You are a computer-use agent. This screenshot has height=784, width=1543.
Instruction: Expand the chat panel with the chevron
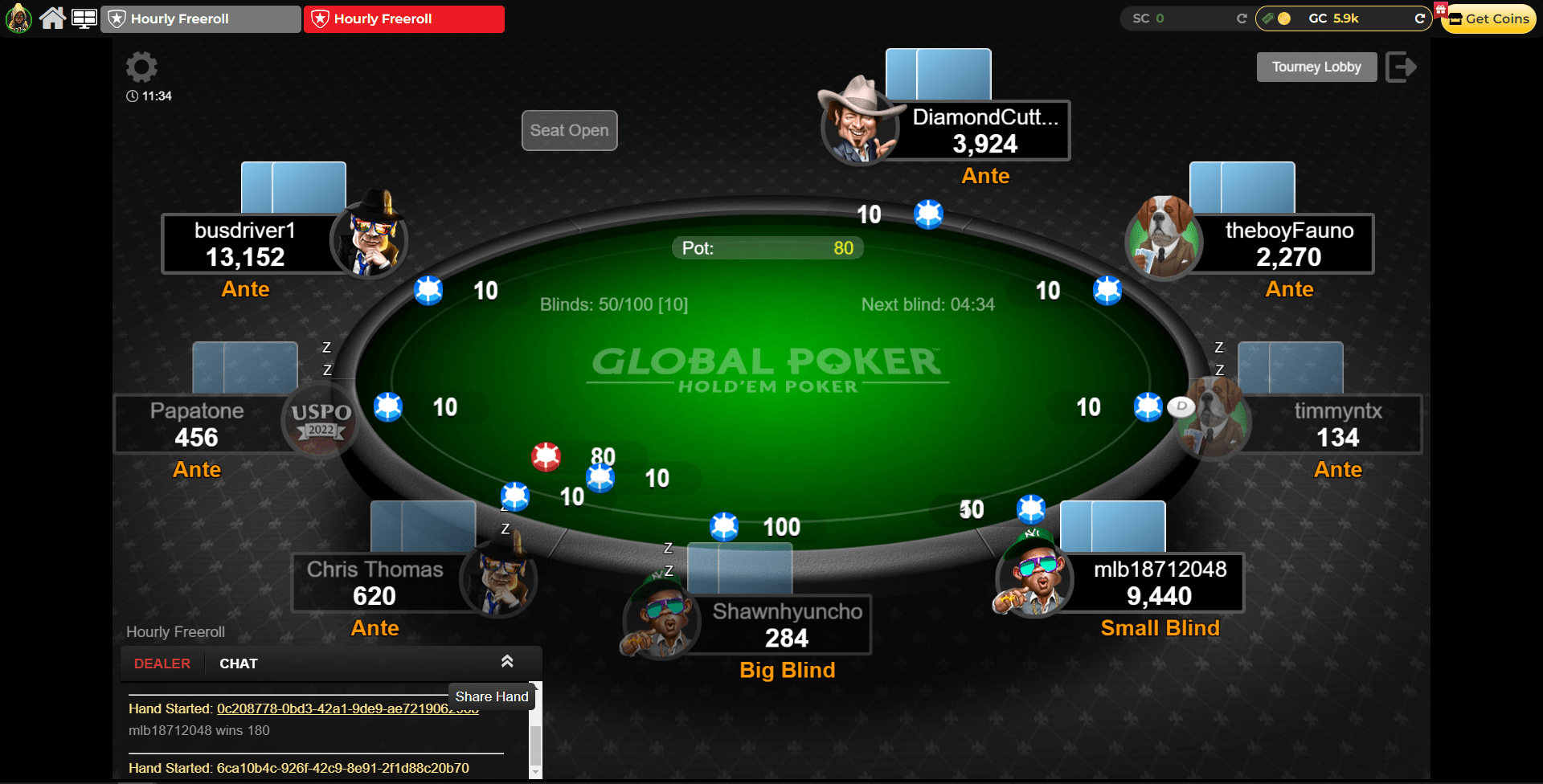pos(507,661)
